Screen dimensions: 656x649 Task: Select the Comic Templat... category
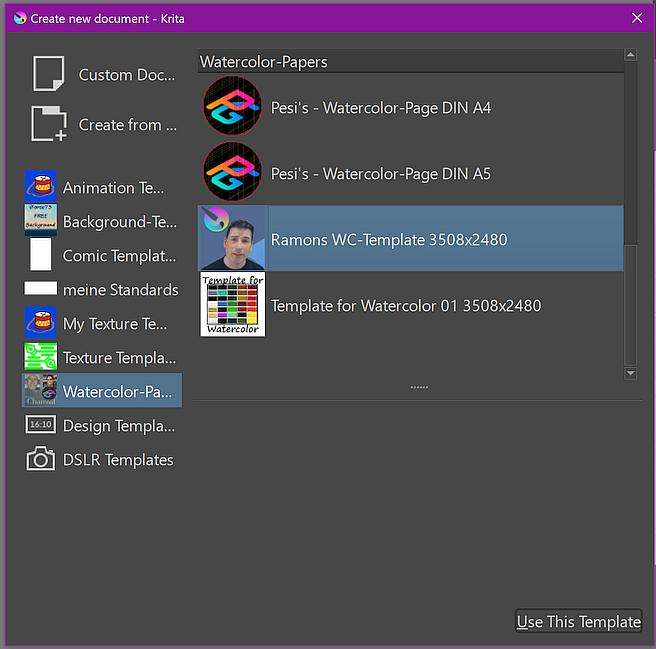click(x=120, y=256)
